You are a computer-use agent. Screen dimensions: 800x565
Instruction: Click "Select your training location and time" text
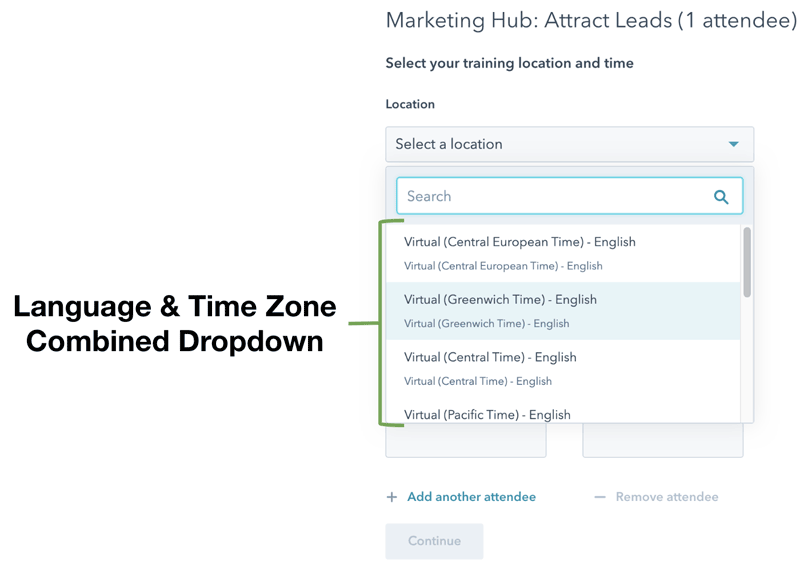[509, 63]
